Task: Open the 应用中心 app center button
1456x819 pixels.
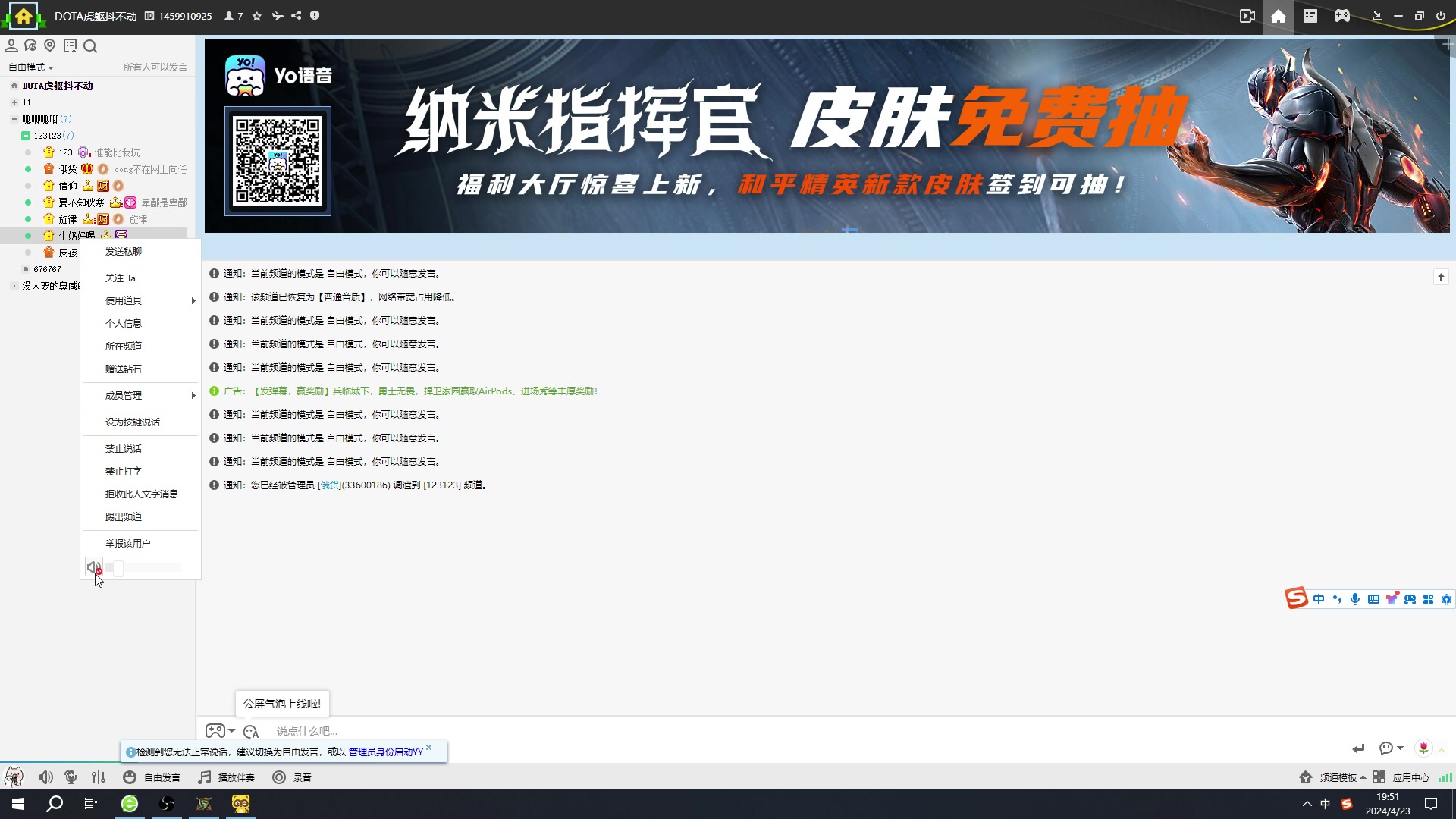Action: 1401,777
